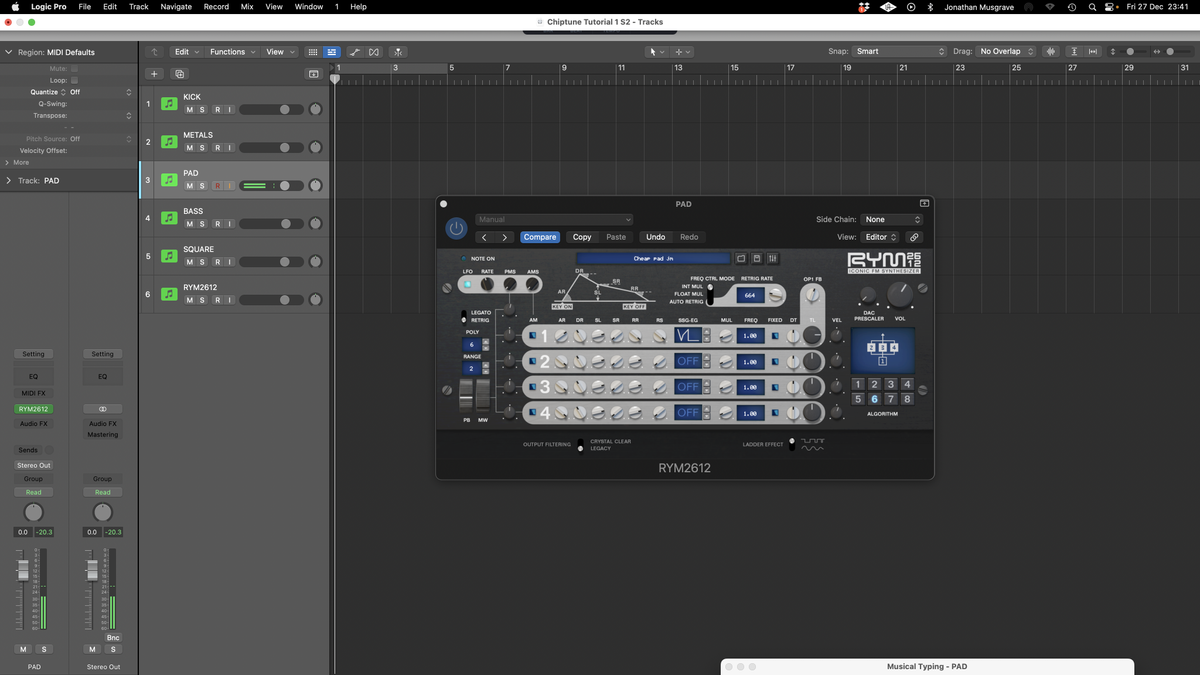Viewport: 1200px width, 675px height.
Task: Adjust the PAD channel strip volume fader
Action: pyautogui.click(x=24, y=571)
